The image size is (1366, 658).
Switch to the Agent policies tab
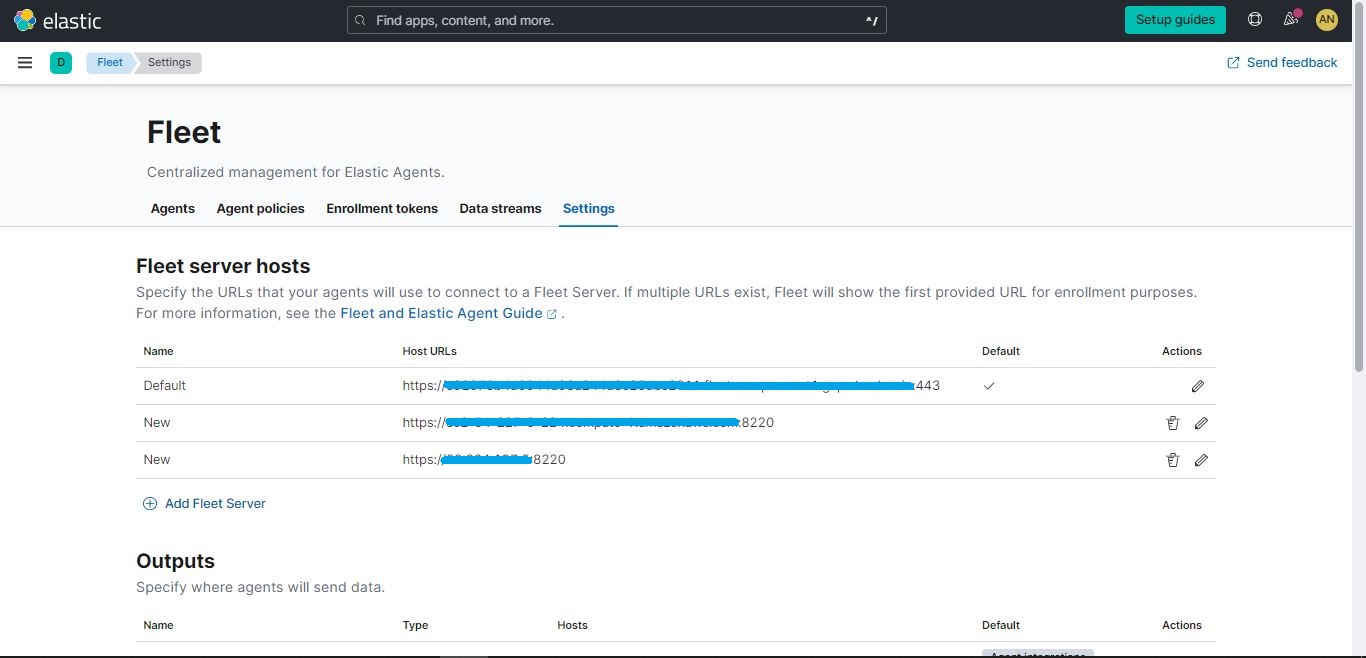click(x=260, y=208)
